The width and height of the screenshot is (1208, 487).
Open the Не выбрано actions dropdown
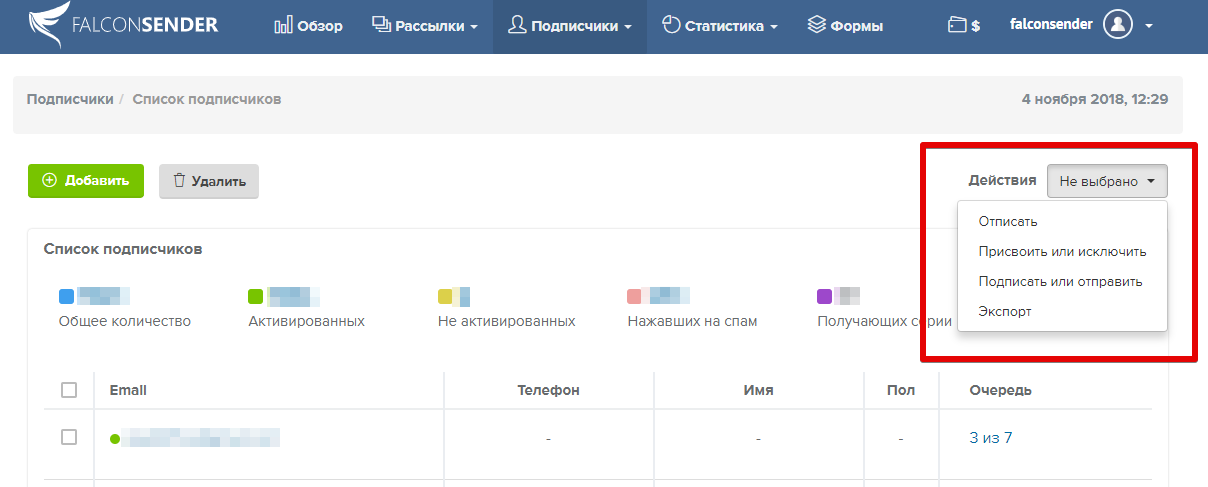coord(1107,181)
